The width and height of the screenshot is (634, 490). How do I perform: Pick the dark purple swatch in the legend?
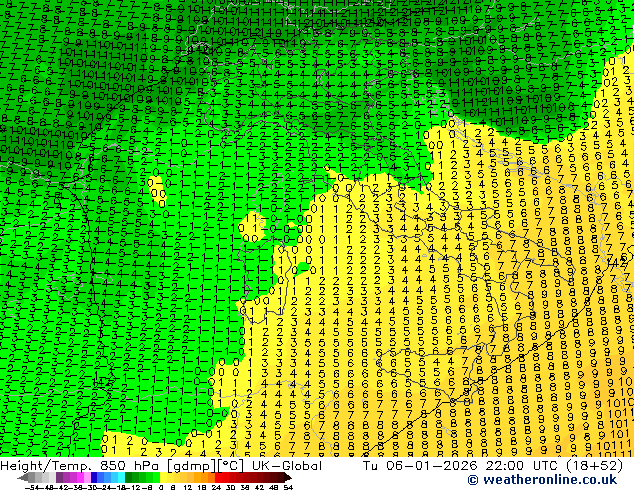click(x=59, y=478)
